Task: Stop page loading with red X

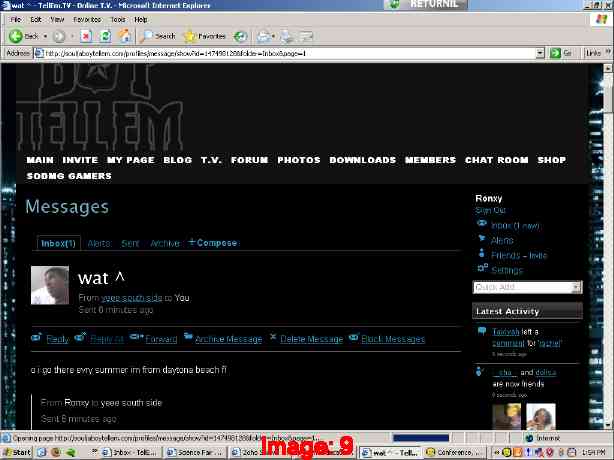Action: (86, 36)
